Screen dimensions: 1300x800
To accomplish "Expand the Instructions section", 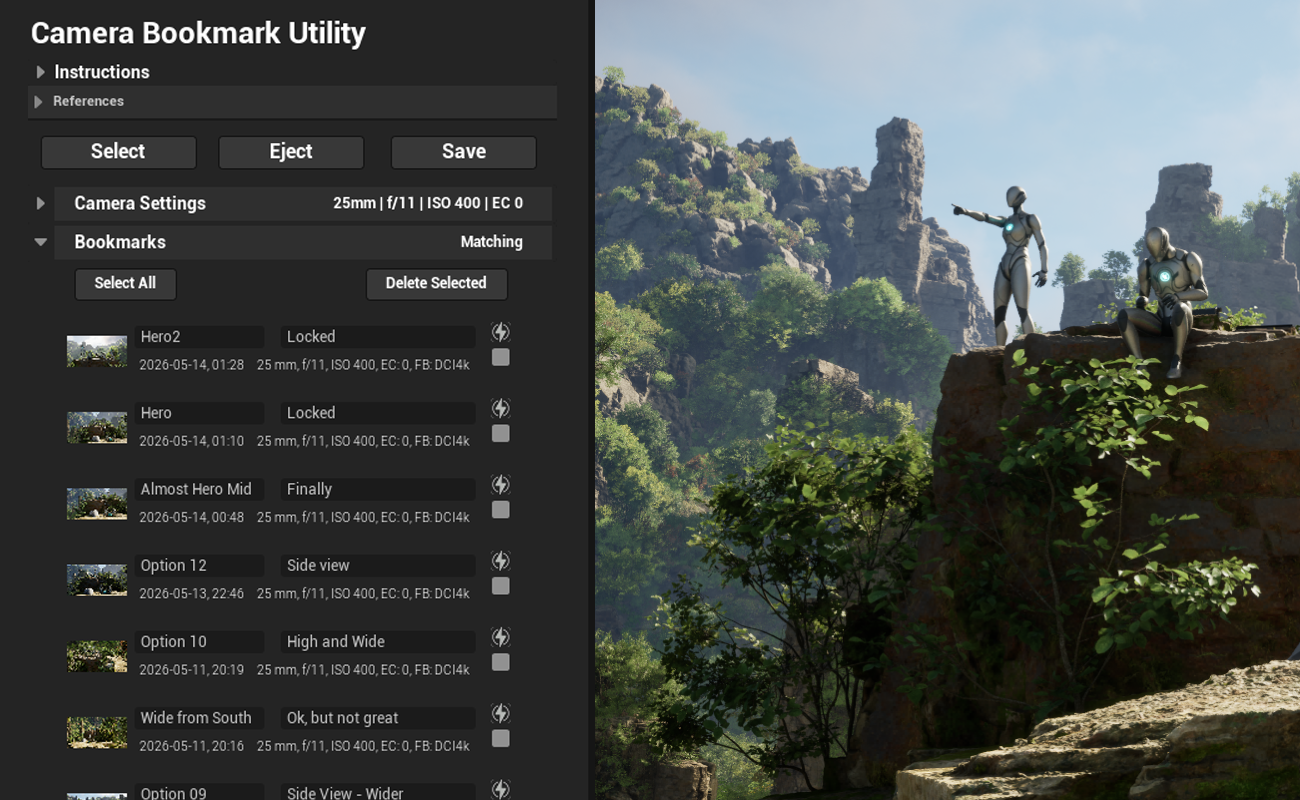I will [40, 72].
